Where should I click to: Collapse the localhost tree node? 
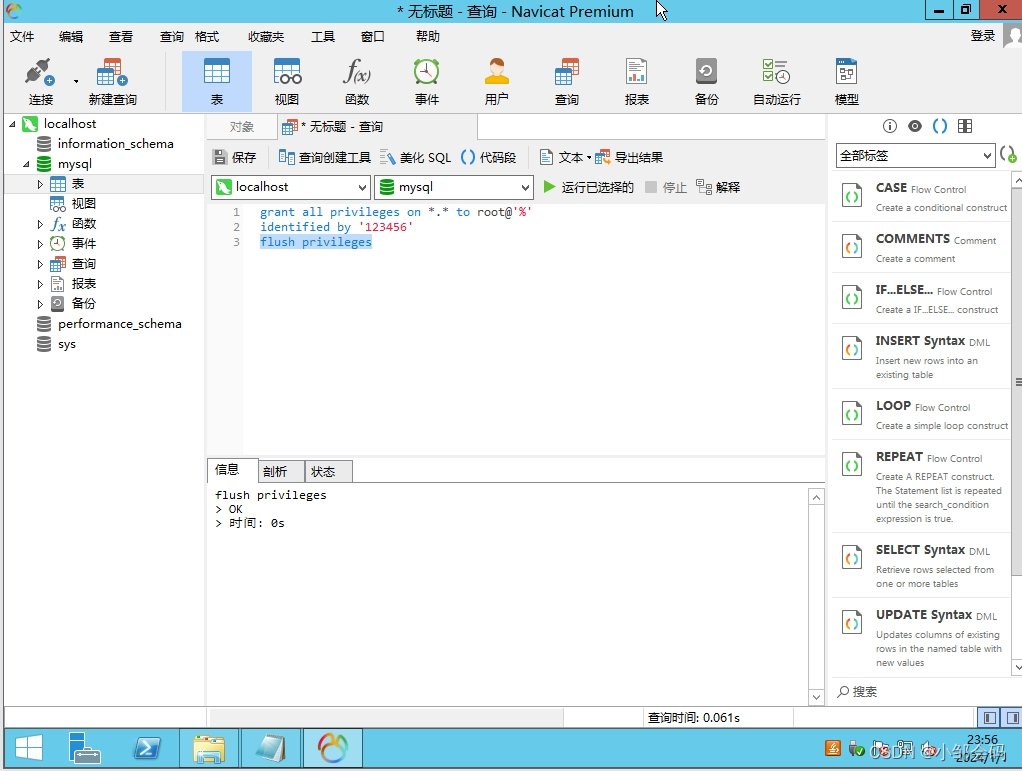(12, 123)
